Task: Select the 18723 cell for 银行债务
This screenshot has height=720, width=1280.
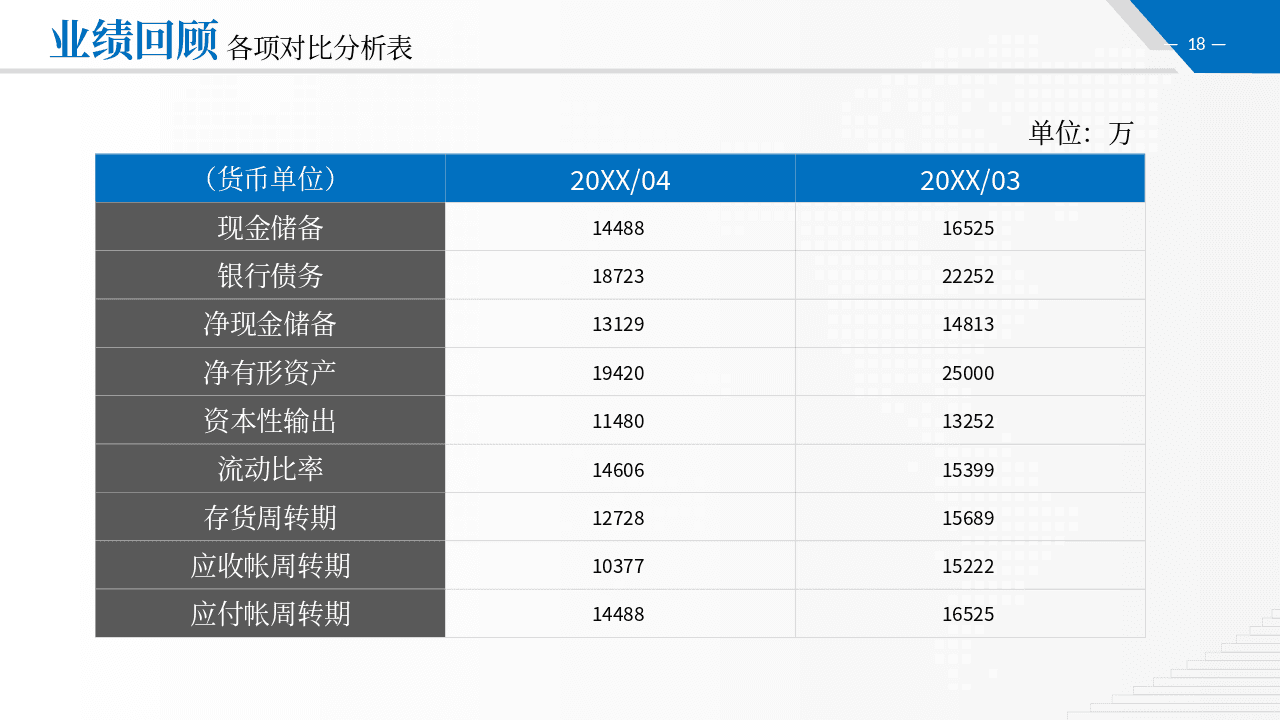Action: pyautogui.click(x=620, y=275)
